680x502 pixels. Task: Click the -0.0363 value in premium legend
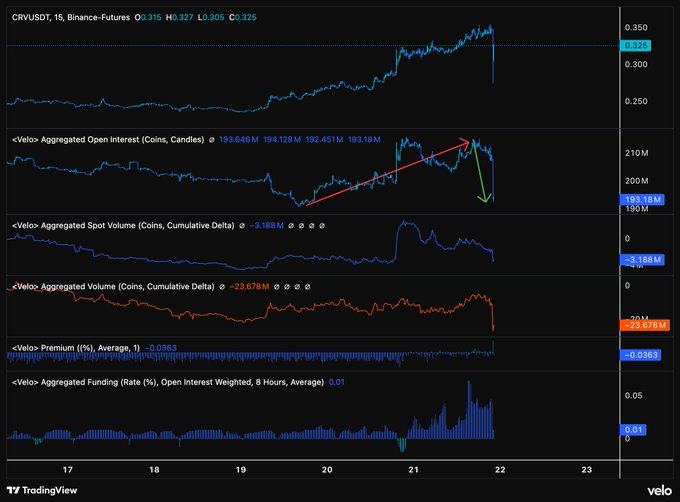tap(160, 348)
